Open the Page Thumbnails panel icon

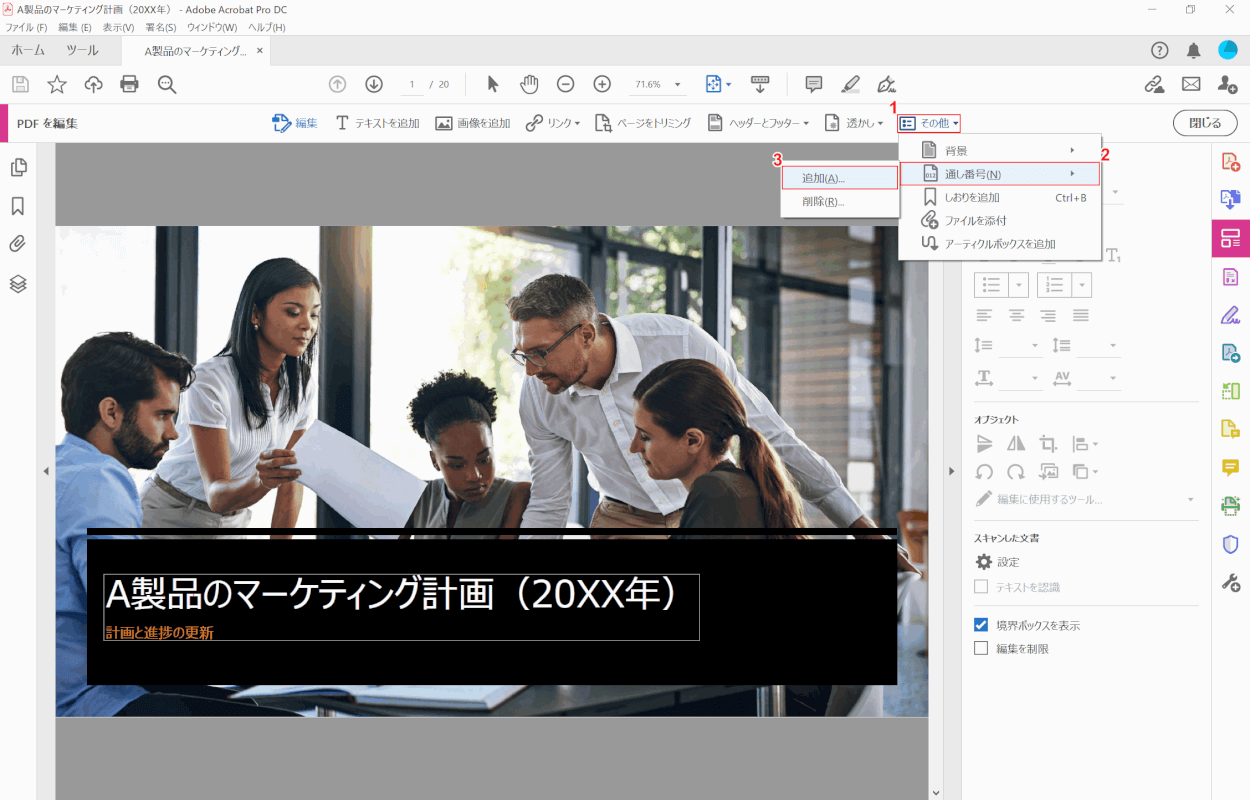click(17, 167)
